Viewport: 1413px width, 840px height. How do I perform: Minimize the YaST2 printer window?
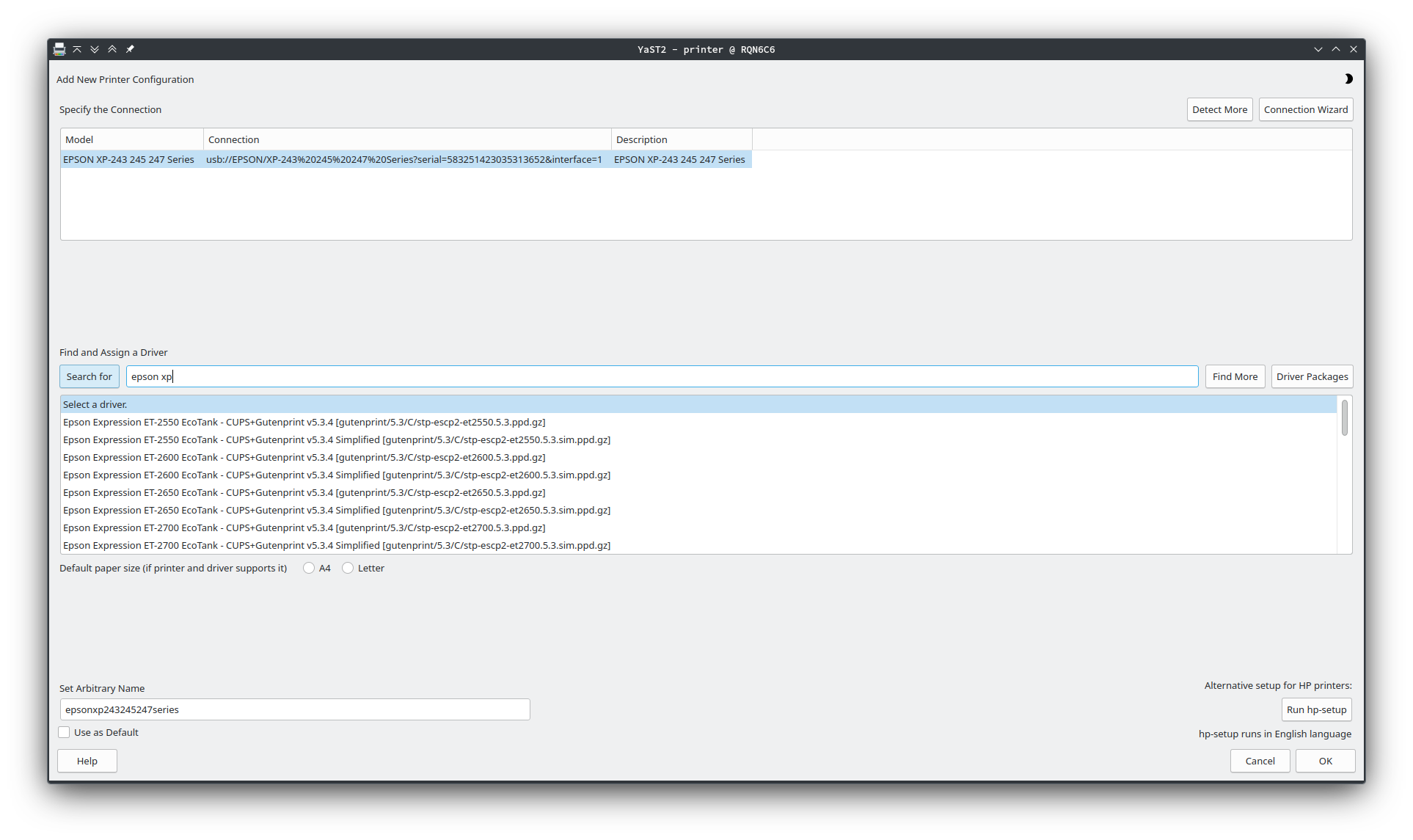point(1318,49)
